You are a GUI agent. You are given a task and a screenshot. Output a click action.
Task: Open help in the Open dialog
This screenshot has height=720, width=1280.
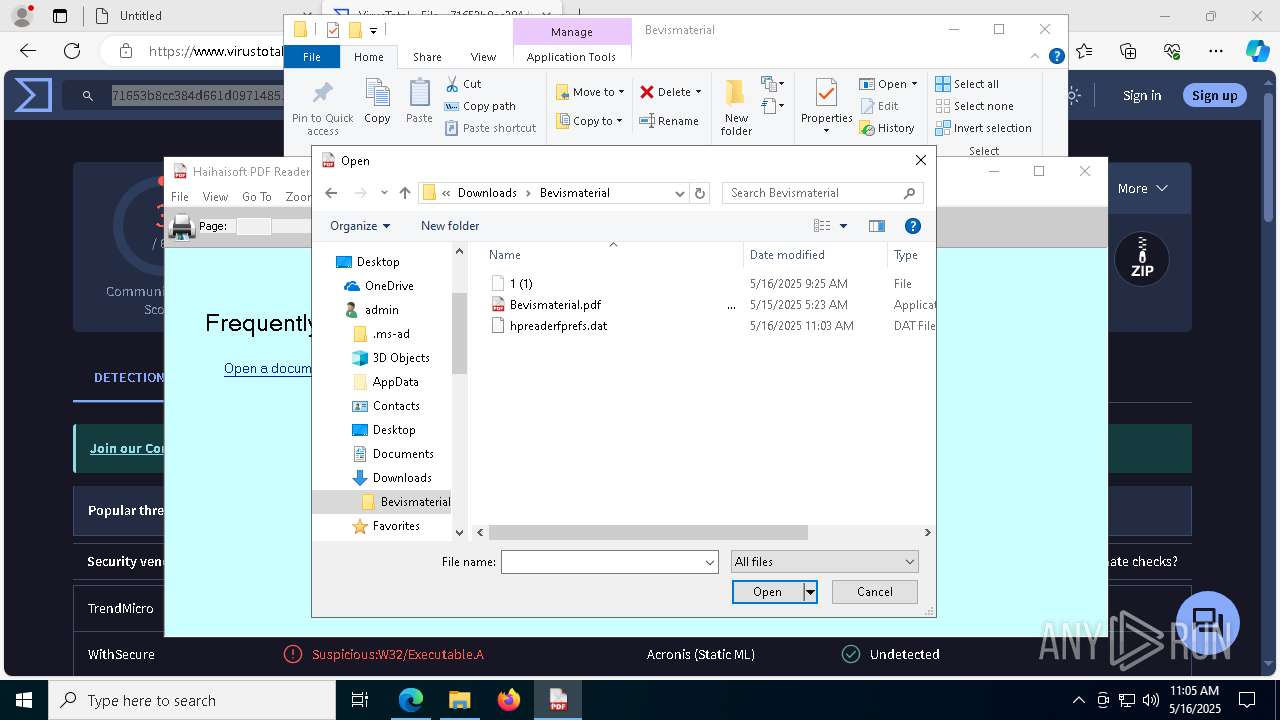(912, 226)
